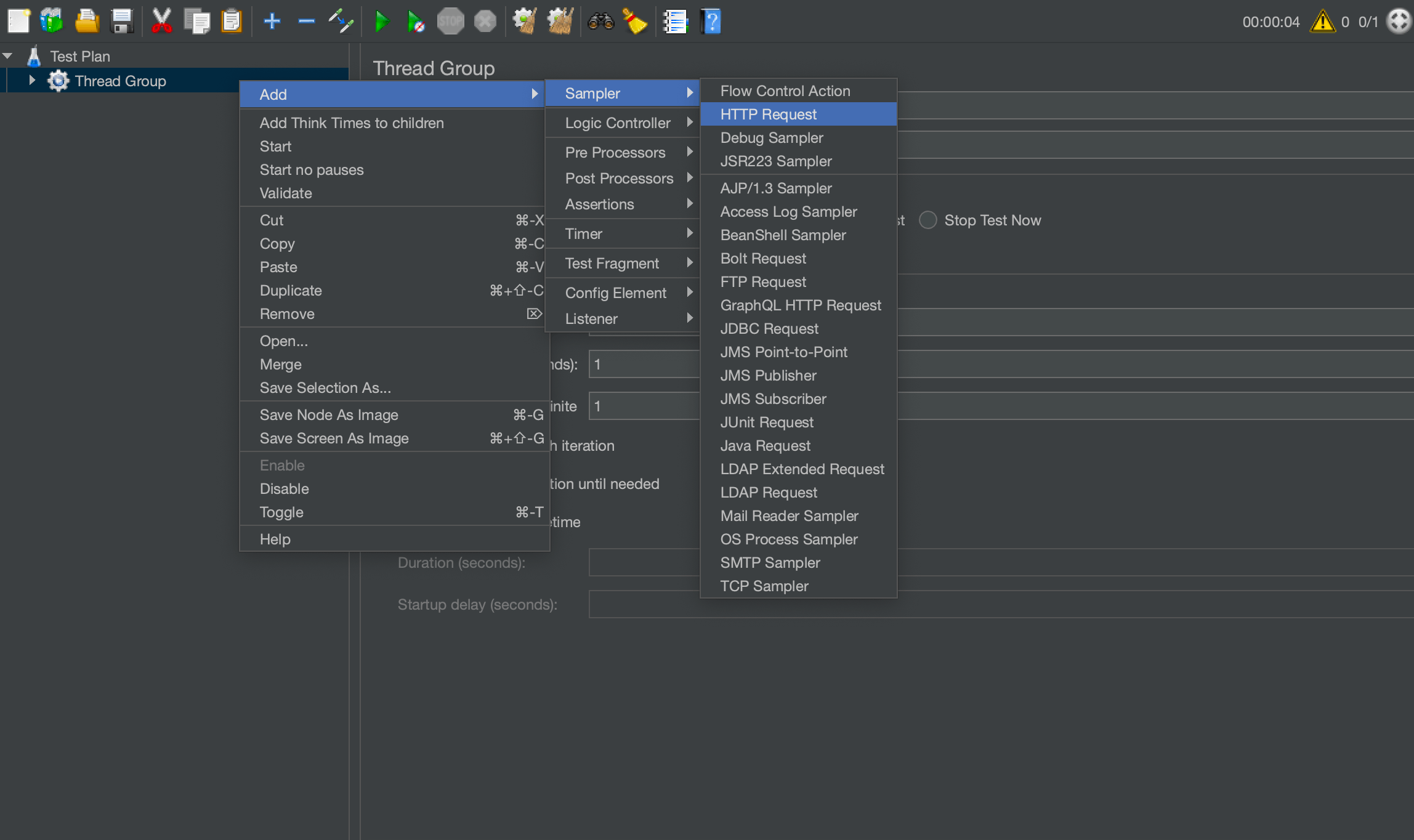Expand the Thread Group tree node
1414x840 pixels.
(x=32, y=81)
